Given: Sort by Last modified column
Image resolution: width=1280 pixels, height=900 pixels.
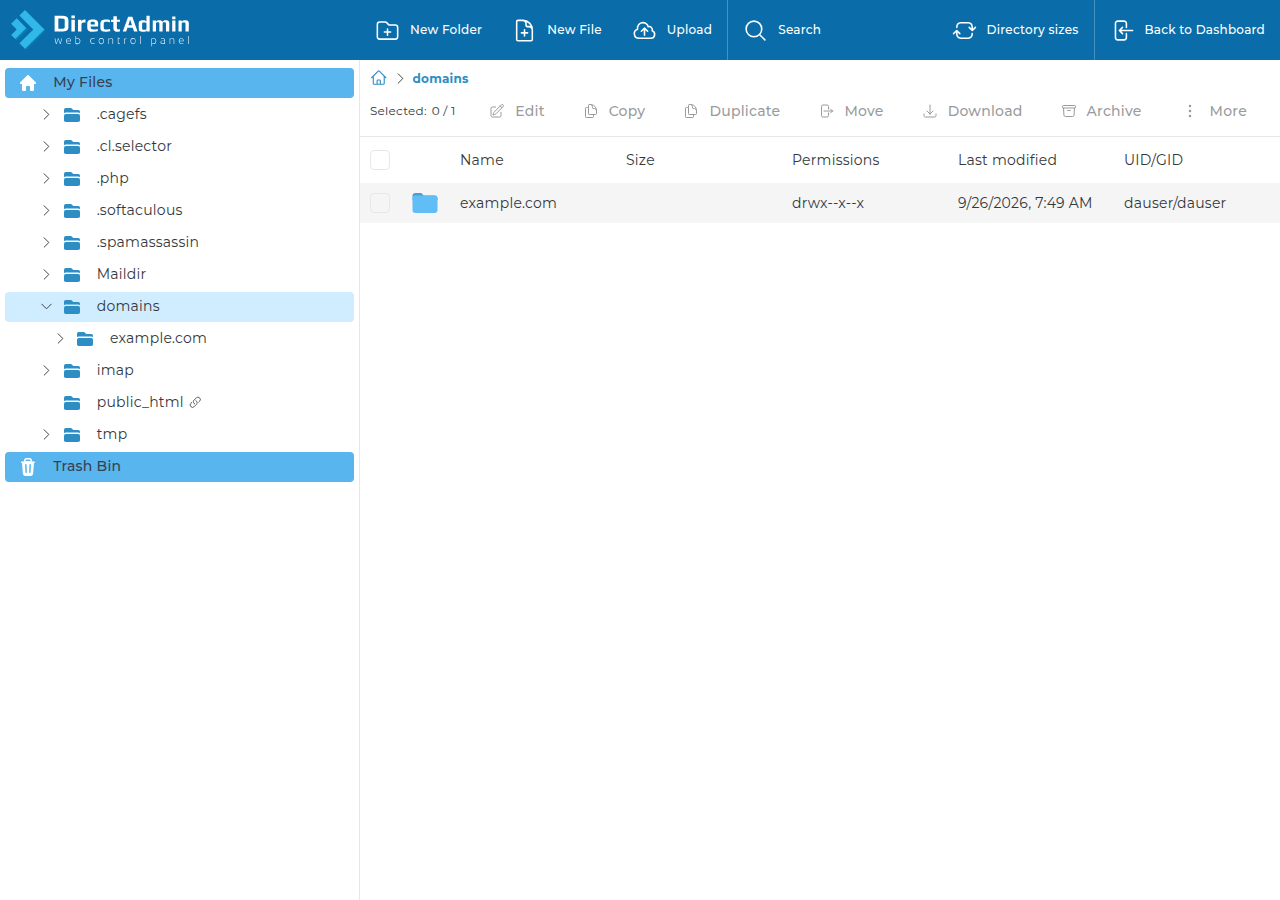Looking at the screenshot, I should click(x=1007, y=160).
